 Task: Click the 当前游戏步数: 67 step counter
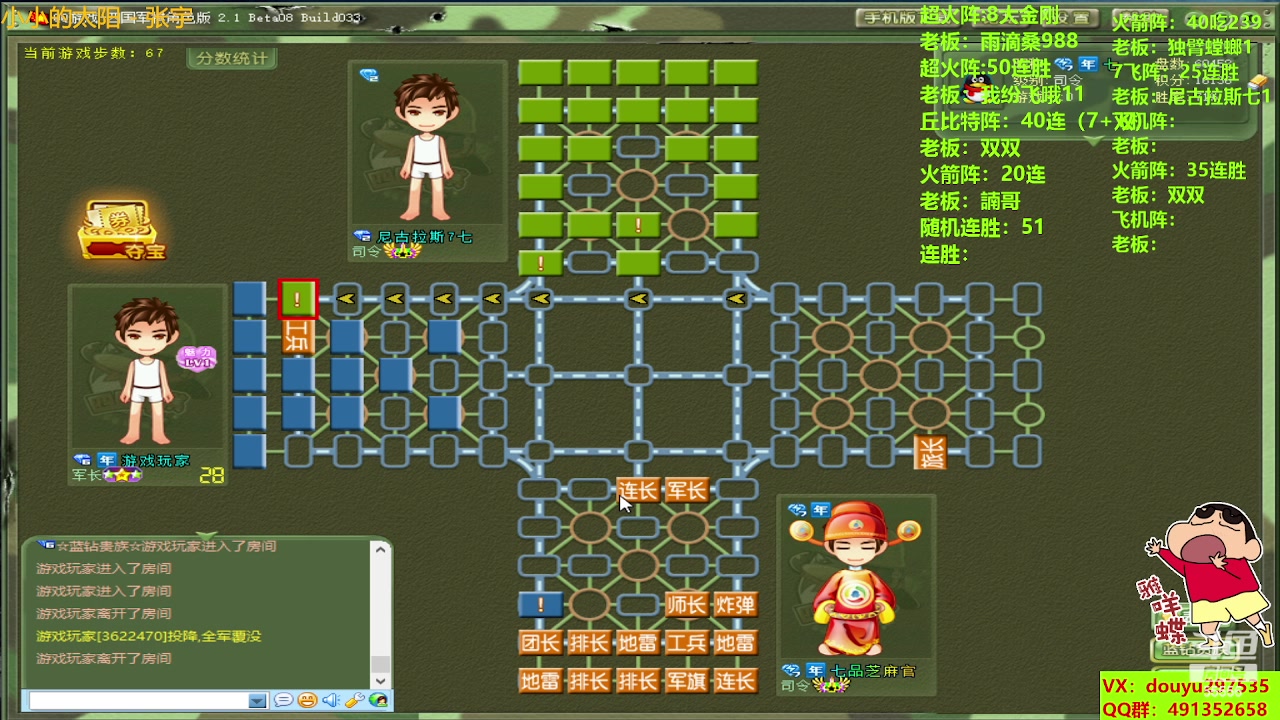94,53
